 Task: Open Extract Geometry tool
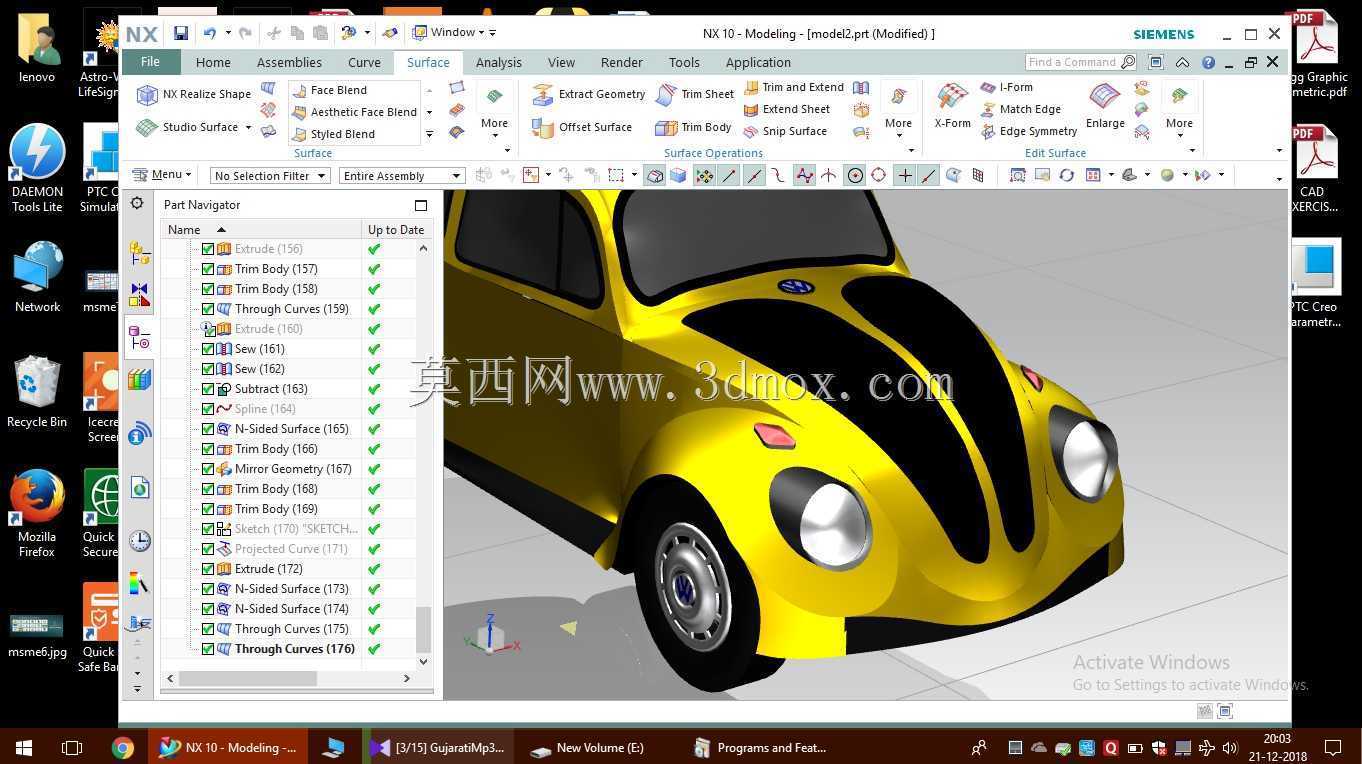coord(589,94)
